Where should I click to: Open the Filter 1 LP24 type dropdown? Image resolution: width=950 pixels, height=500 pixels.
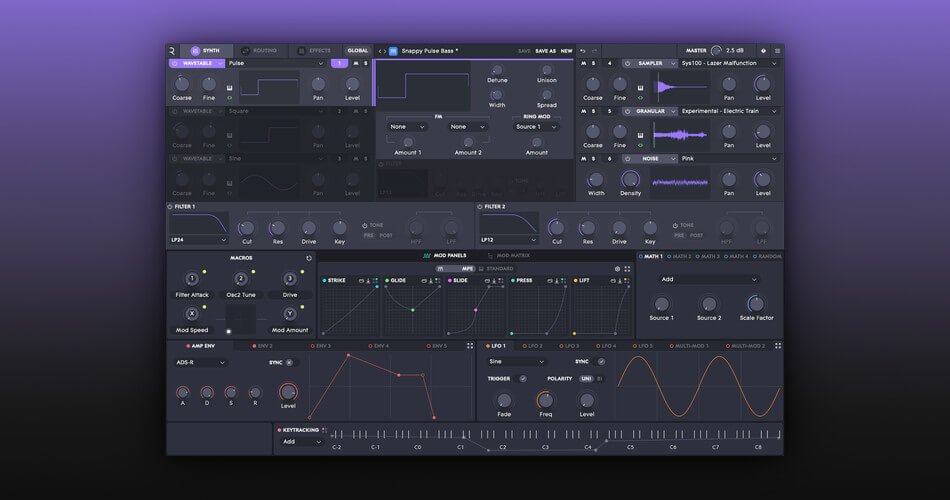point(200,240)
